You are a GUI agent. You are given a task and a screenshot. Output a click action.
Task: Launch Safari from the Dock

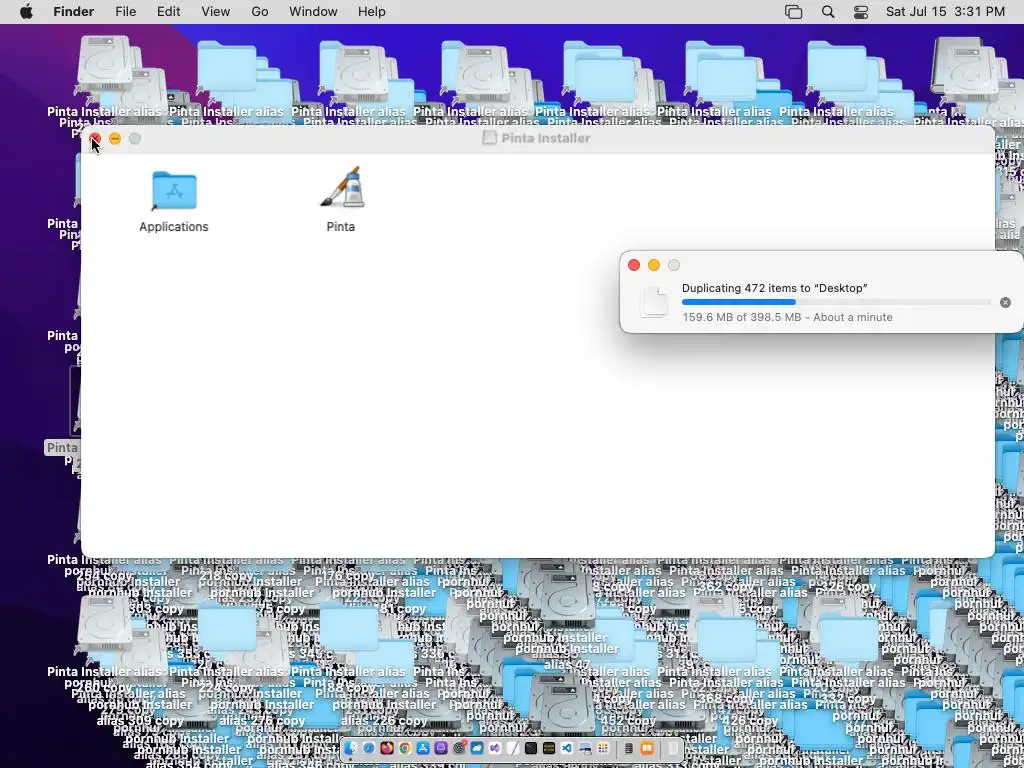coord(369,748)
